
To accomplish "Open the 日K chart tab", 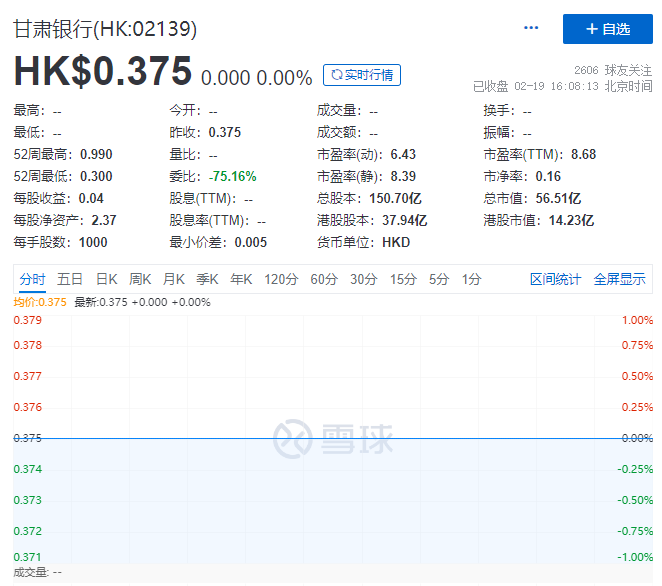I will pyautogui.click(x=106, y=279).
